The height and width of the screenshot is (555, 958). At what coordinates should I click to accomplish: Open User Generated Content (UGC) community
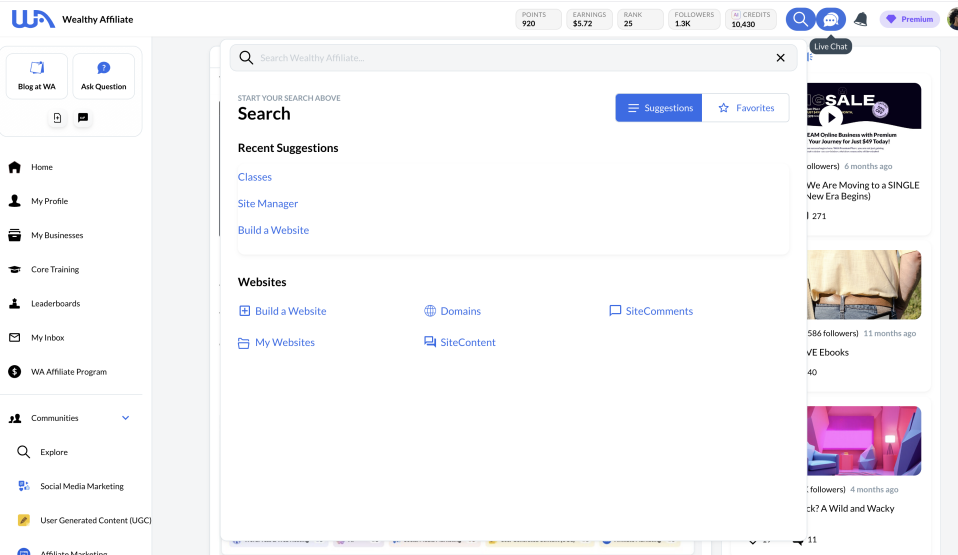(95, 520)
